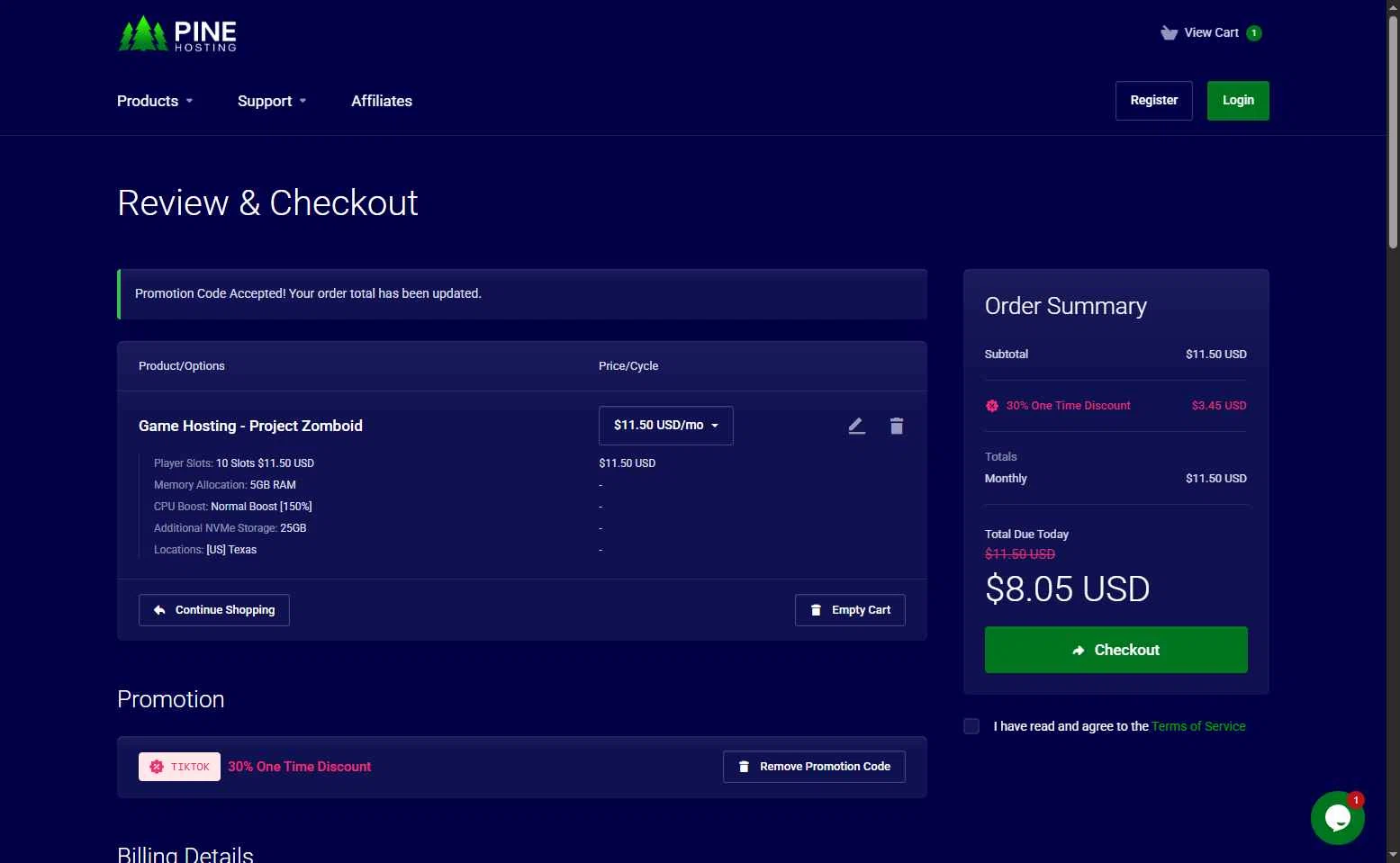1400x863 pixels.
Task: Click the "Promotion Code Accepted!" notice
Action: point(522,294)
